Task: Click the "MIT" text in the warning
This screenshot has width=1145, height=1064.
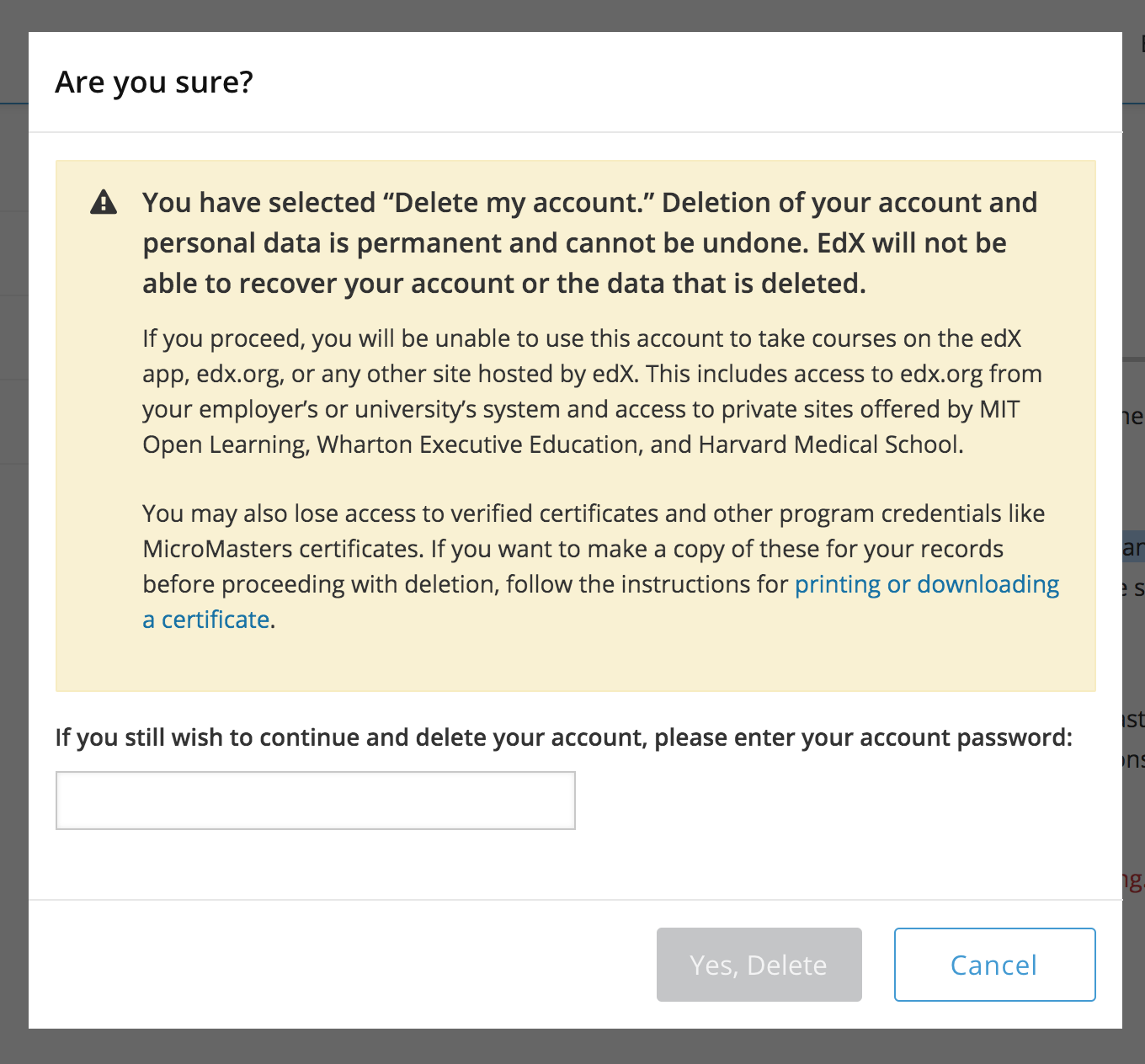Action: (x=999, y=409)
